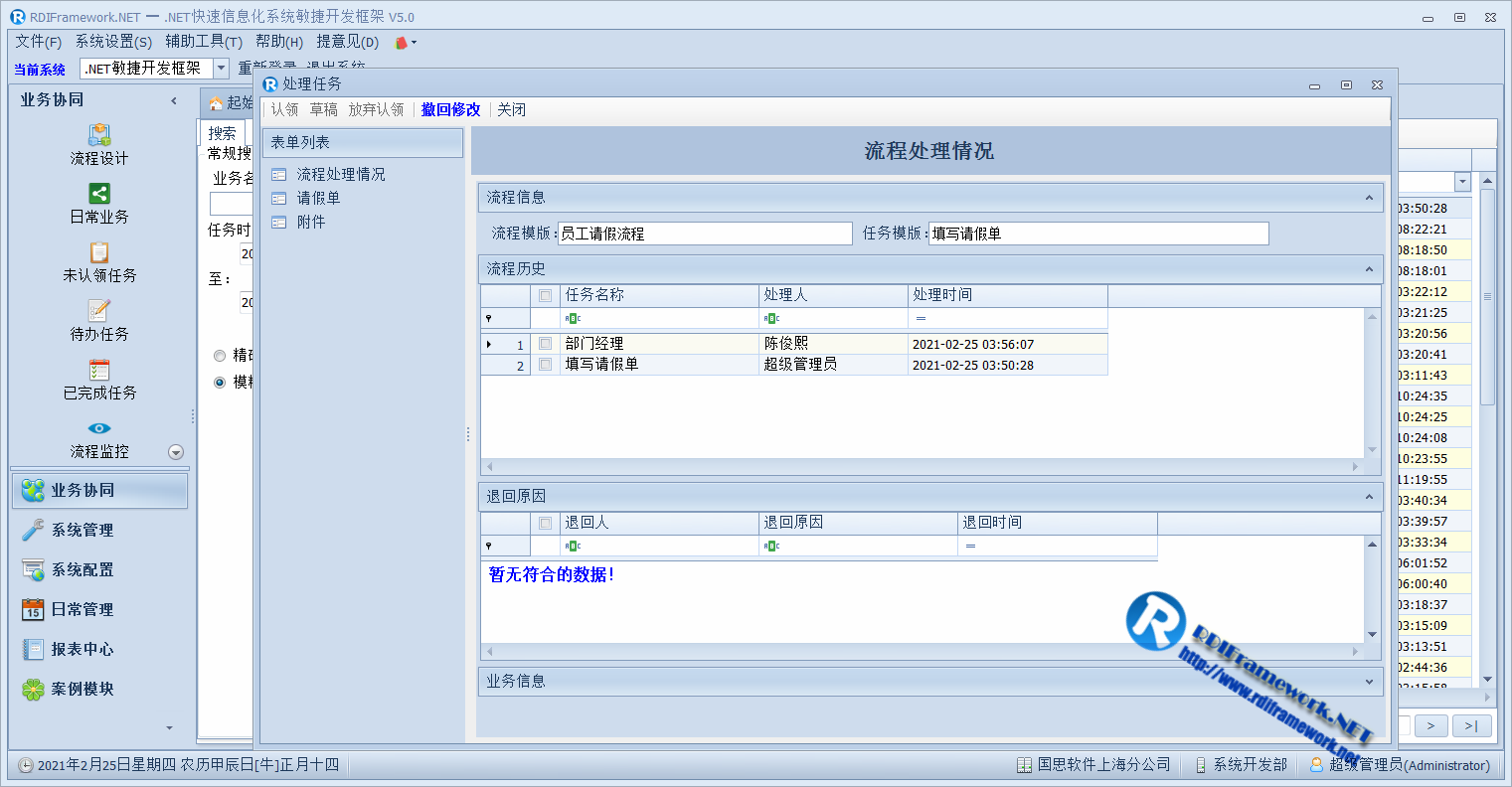Image resolution: width=1512 pixels, height=787 pixels.
Task: Open the 帮助(H) menu
Action: click(x=279, y=42)
